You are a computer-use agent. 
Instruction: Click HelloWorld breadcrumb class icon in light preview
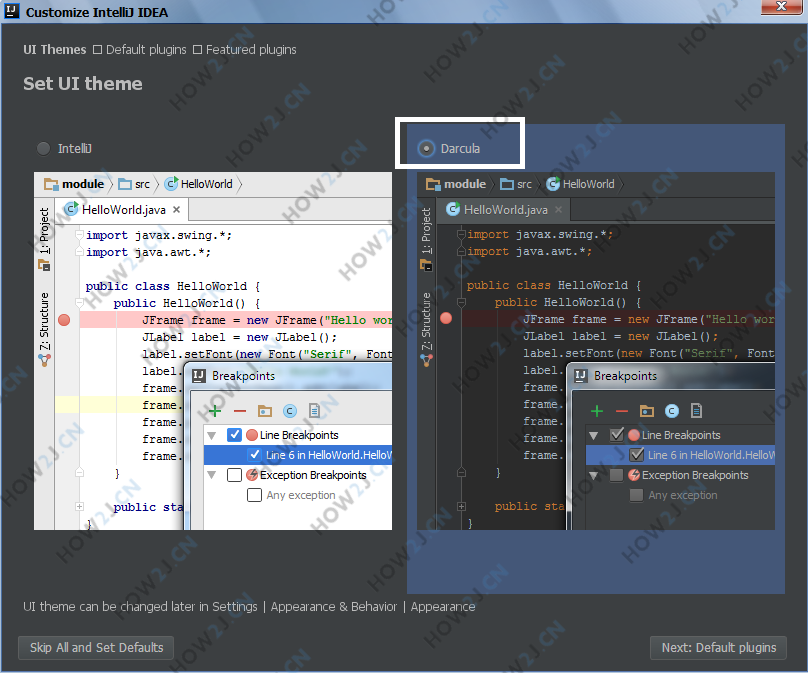(x=171, y=183)
